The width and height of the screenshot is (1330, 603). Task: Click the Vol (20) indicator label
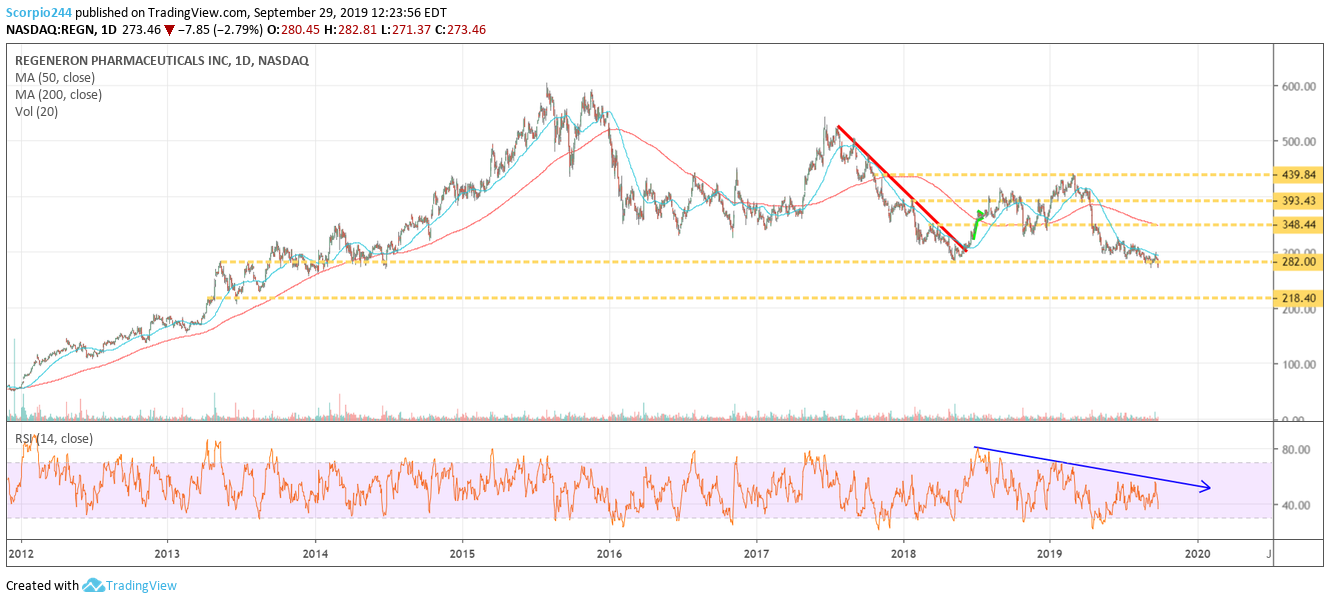click(36, 112)
